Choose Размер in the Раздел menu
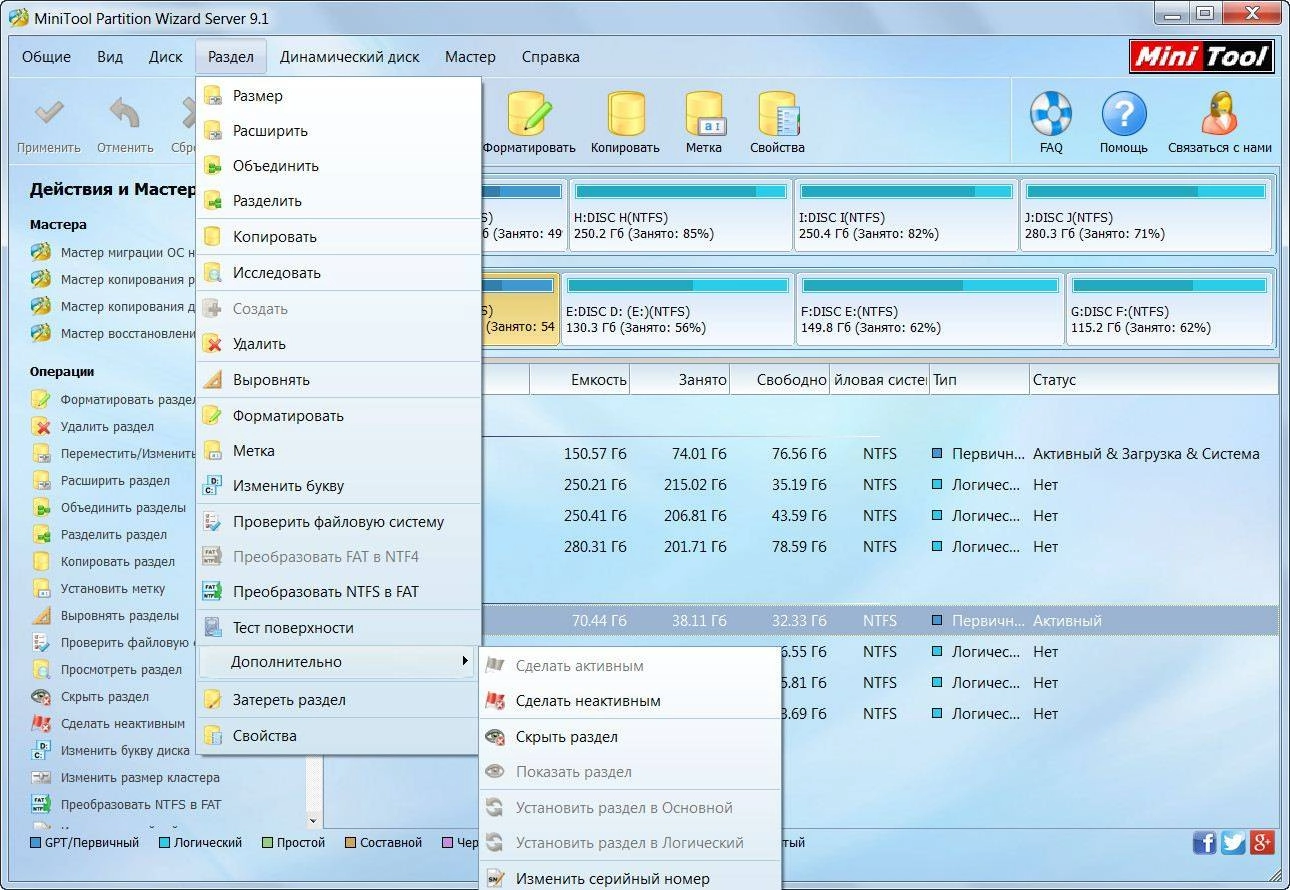 point(339,96)
